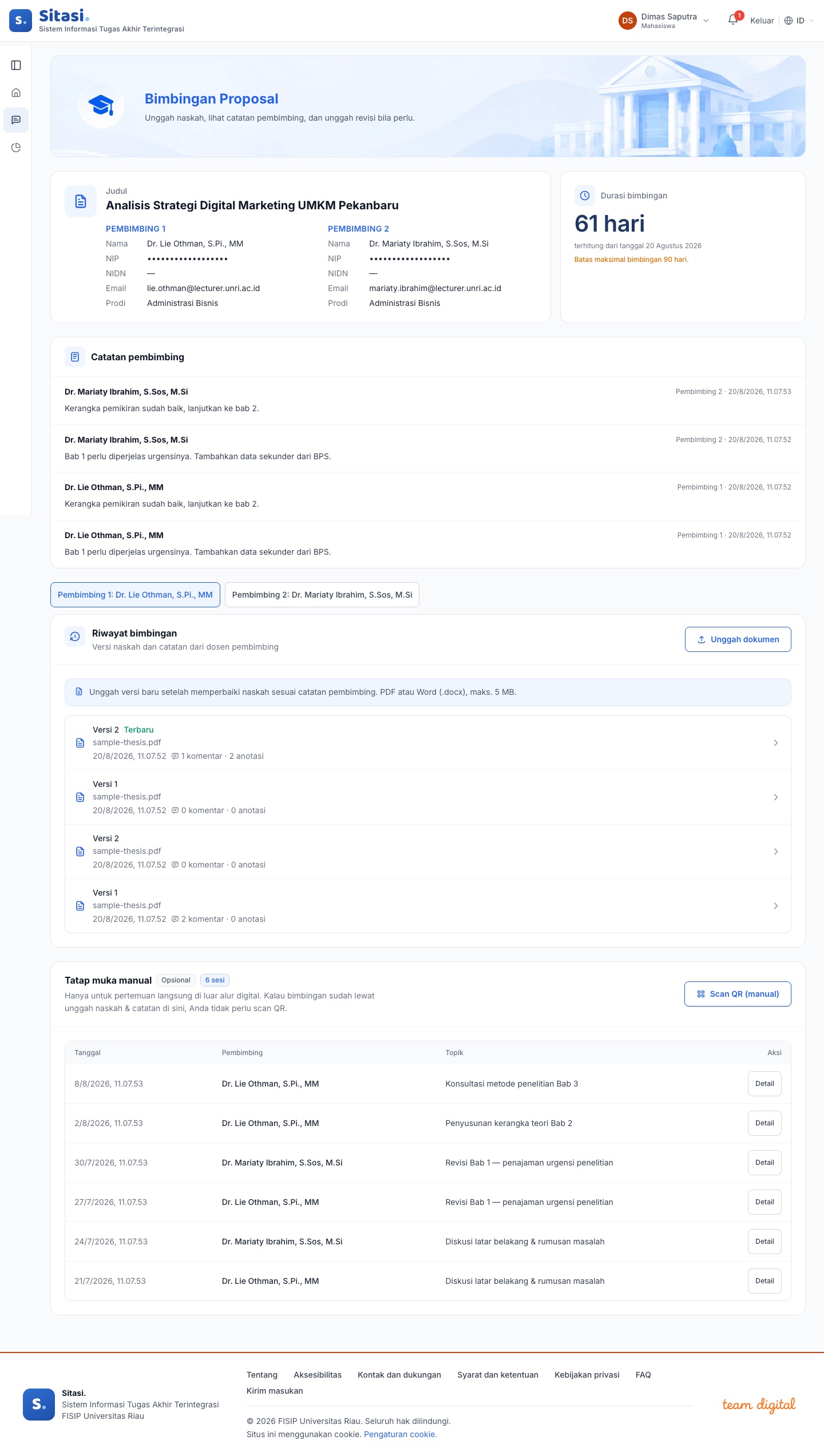This screenshot has width=824, height=1456.
Task: Open Kebijakan privasi footer link
Action: pyautogui.click(x=587, y=1375)
